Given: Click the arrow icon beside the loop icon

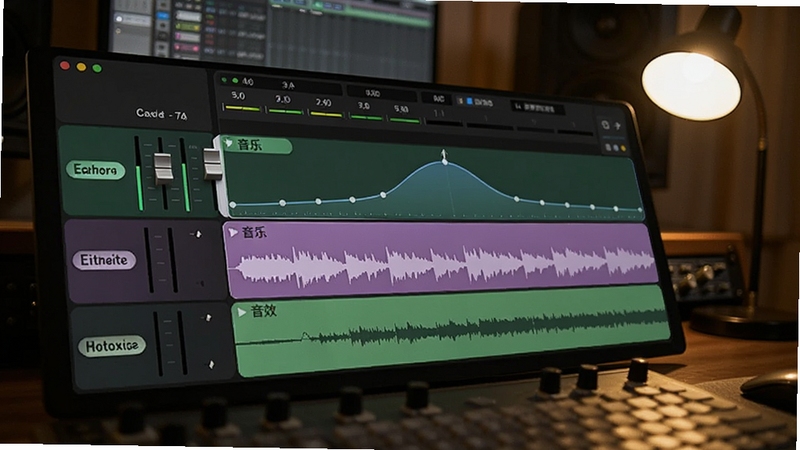Looking at the screenshot, I should (617, 126).
